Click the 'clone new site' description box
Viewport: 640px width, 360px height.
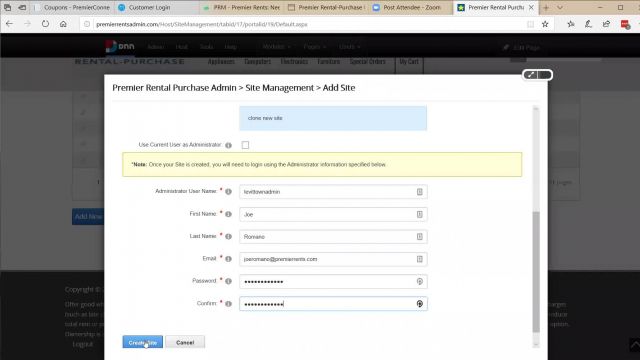333,118
